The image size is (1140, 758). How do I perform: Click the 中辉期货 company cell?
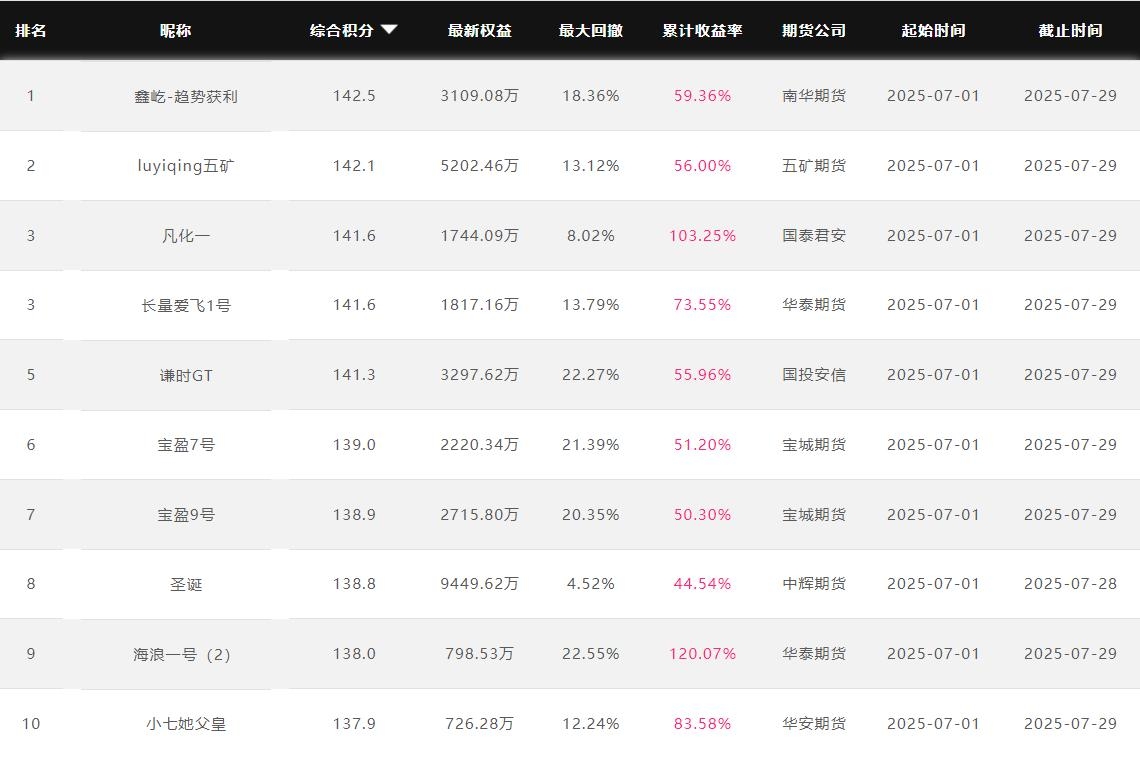[813, 584]
